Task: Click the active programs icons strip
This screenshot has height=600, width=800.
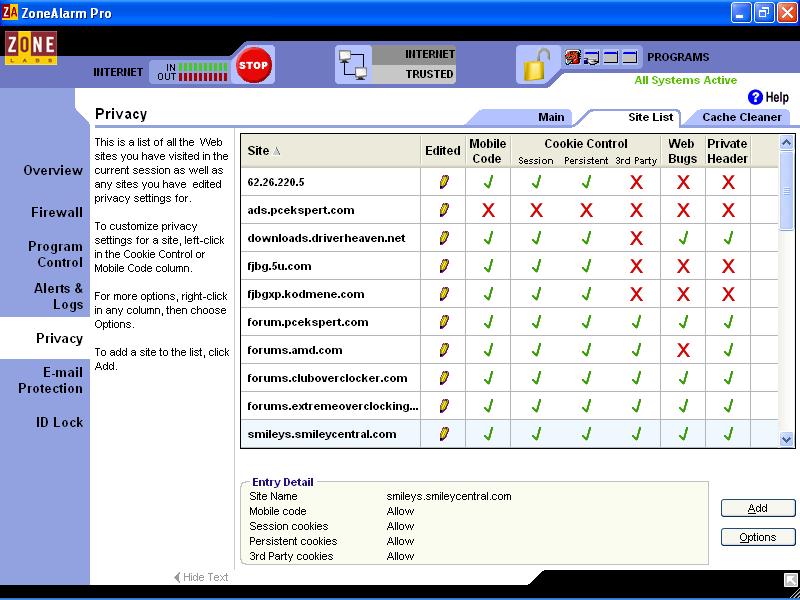Action: [601, 57]
